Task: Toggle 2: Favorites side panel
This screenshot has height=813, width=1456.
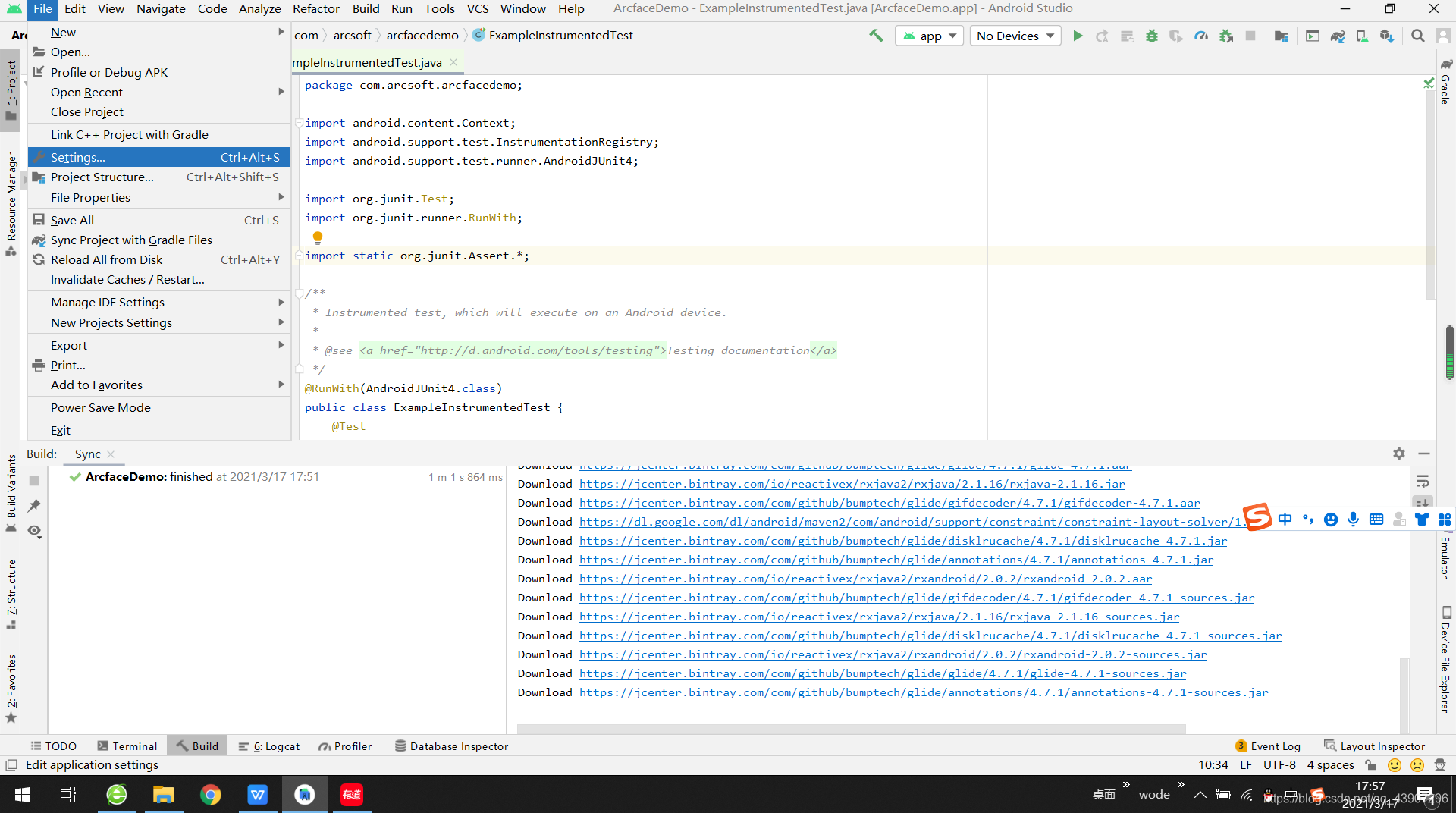Action: (11, 689)
